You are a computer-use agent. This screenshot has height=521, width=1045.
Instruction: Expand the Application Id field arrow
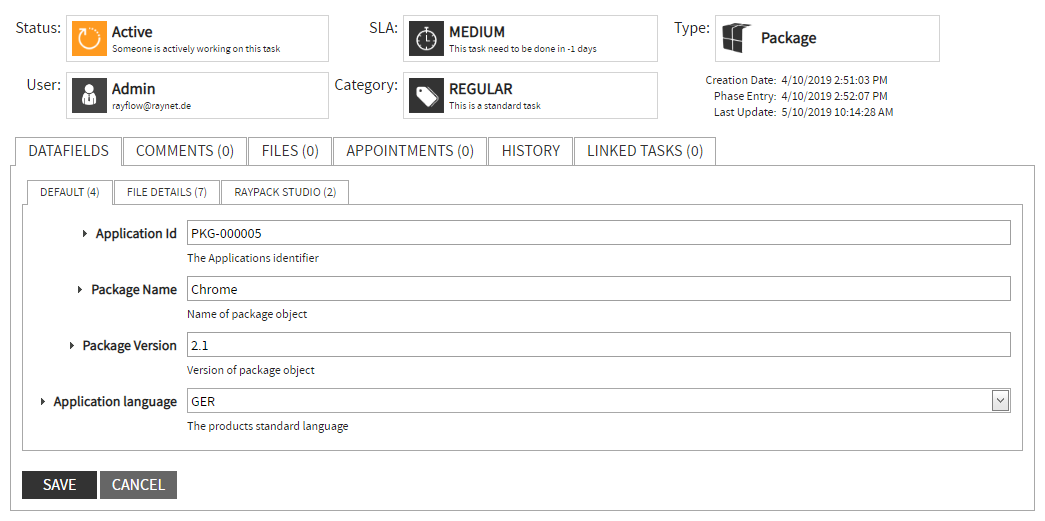coord(85,234)
